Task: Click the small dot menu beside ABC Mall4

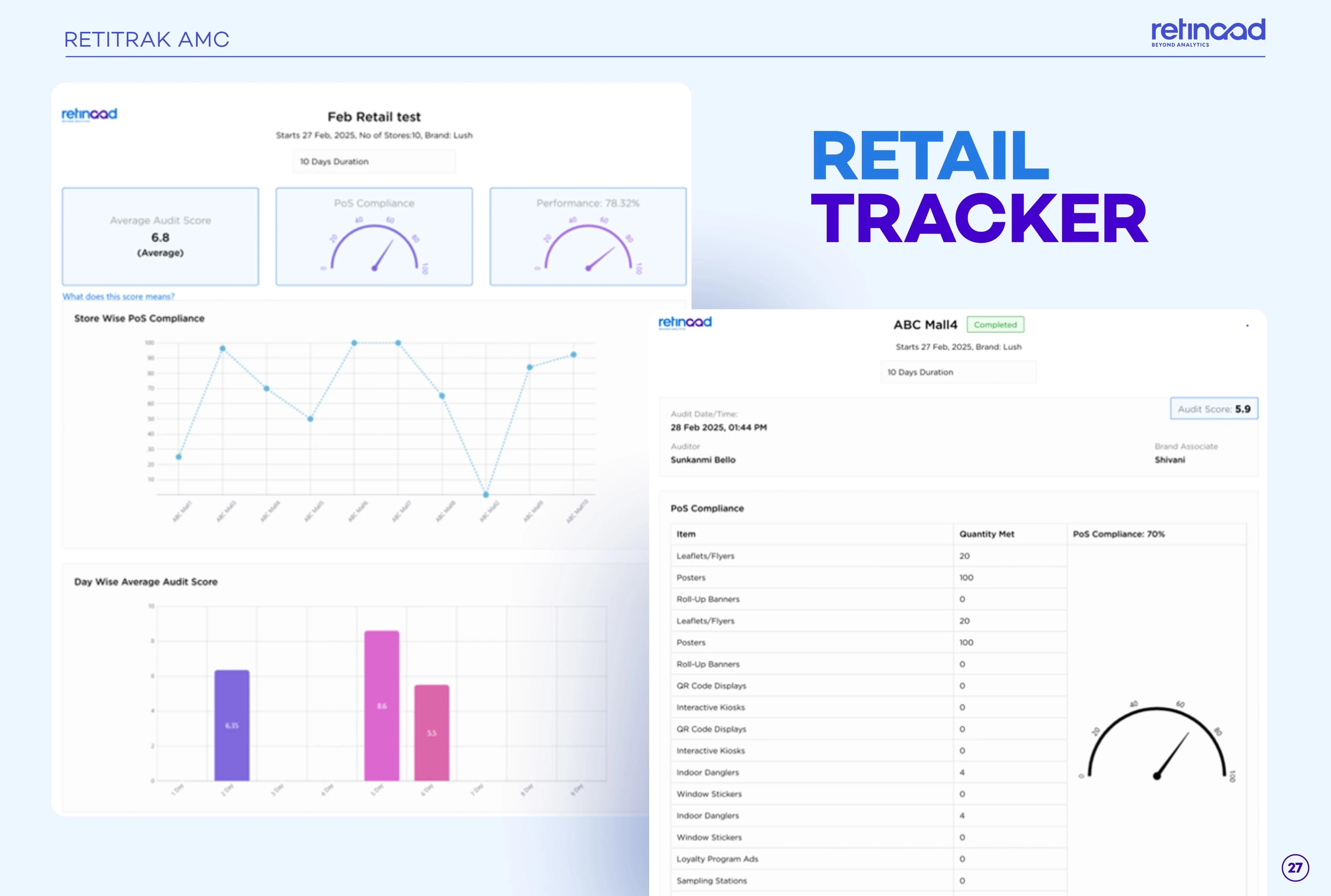Action: pos(1247,326)
